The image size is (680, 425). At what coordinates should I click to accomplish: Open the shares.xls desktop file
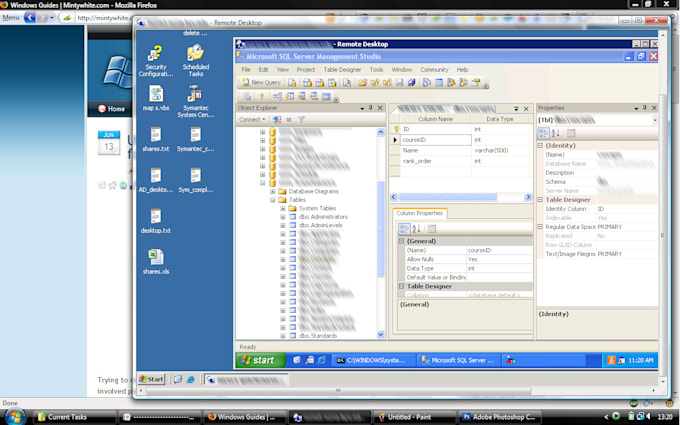(154, 262)
